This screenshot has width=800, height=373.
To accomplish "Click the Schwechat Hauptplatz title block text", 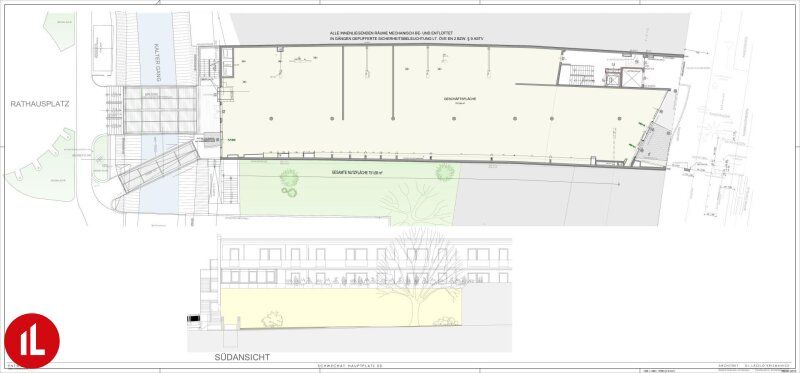I will pos(342,366).
